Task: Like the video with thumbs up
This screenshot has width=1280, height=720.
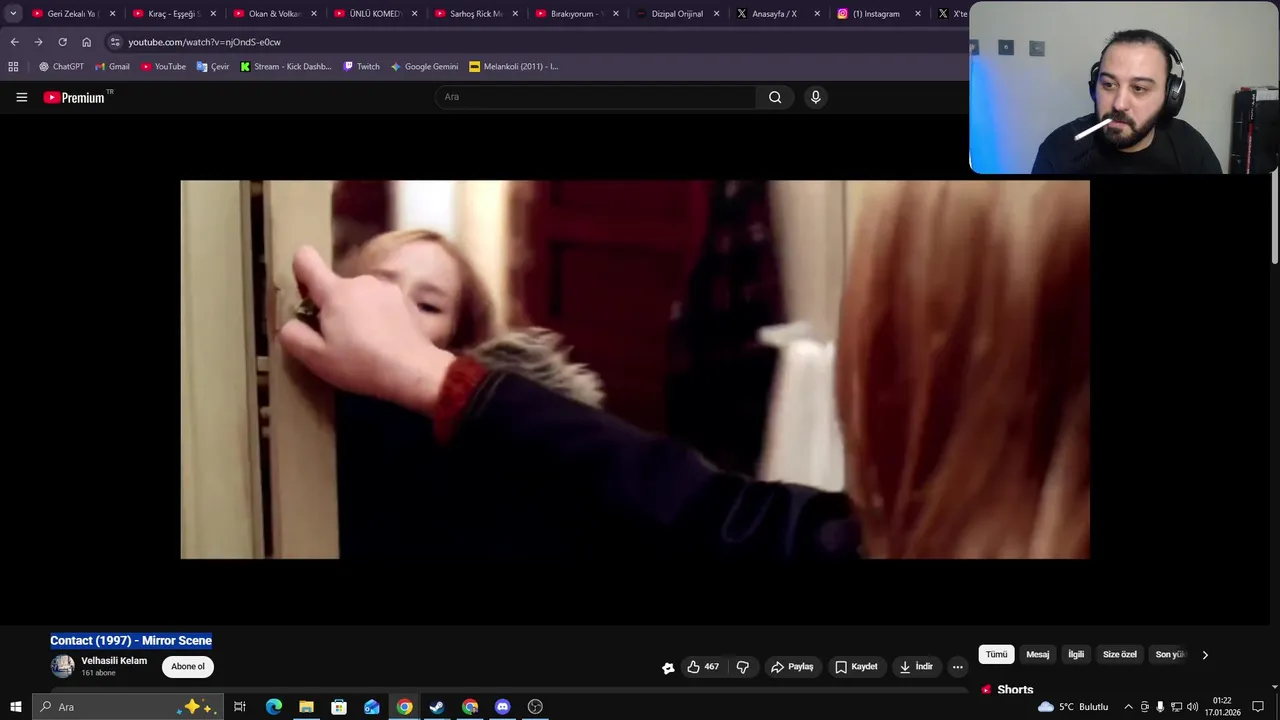Action: point(703,667)
